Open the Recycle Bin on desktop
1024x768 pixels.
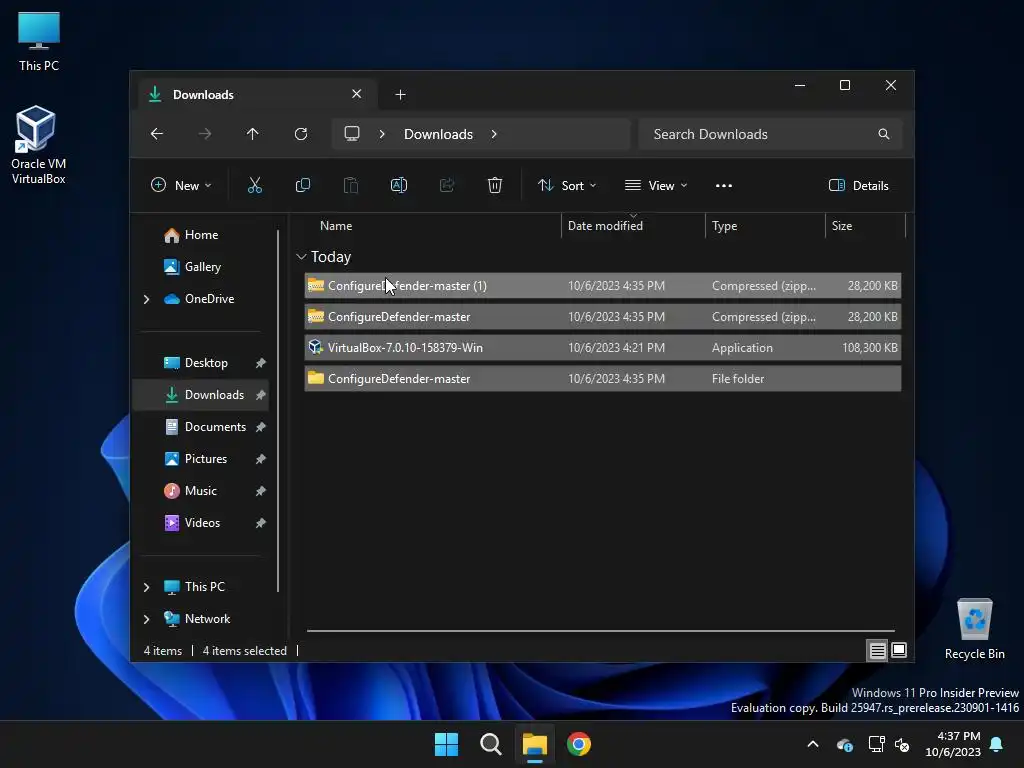coord(974,629)
